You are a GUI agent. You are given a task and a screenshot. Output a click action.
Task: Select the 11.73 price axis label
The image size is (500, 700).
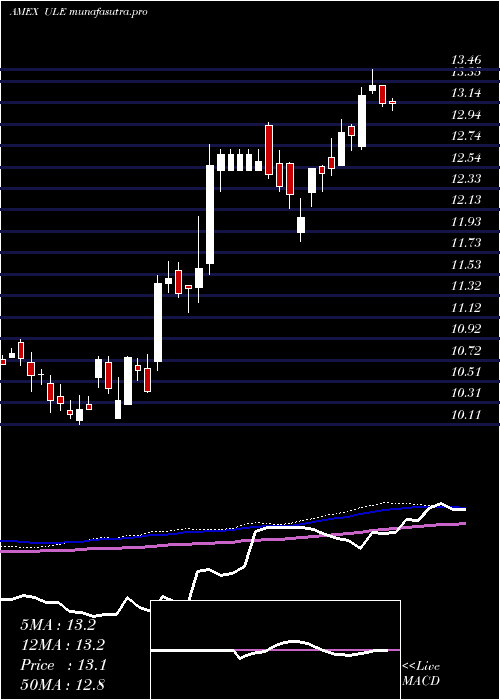466,242
